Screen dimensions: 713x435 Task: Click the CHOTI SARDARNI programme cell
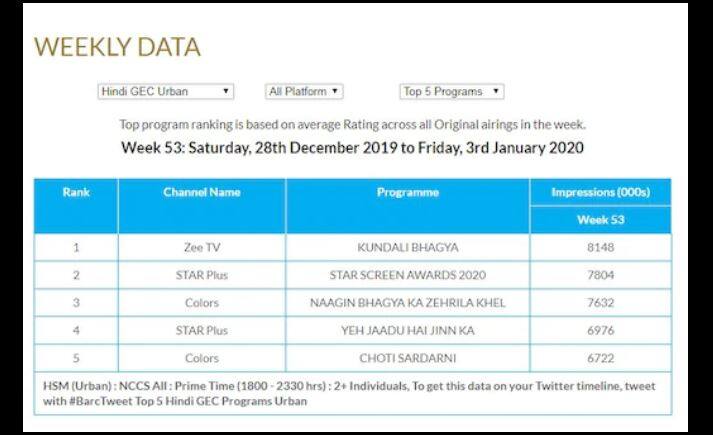pyautogui.click(x=407, y=357)
